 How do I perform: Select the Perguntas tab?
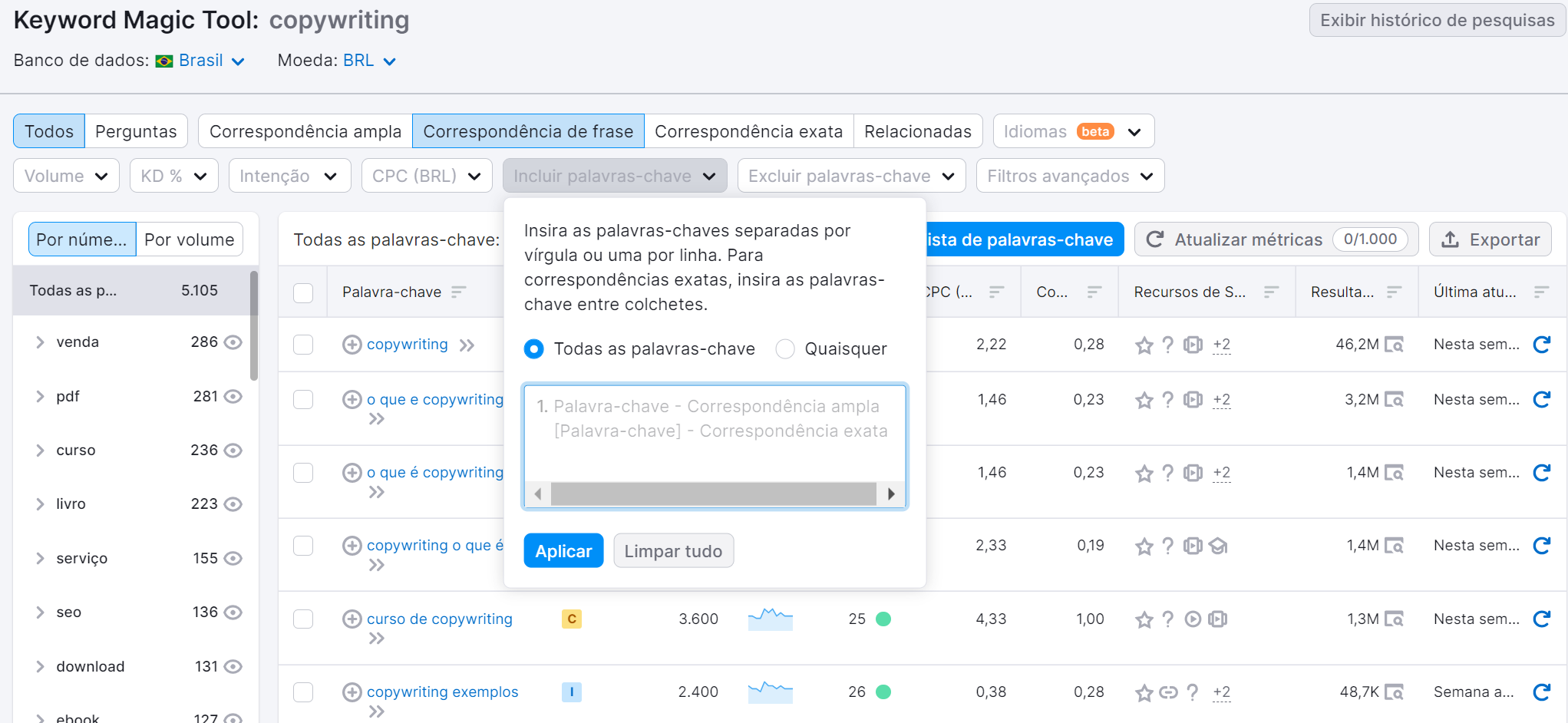coord(137,130)
